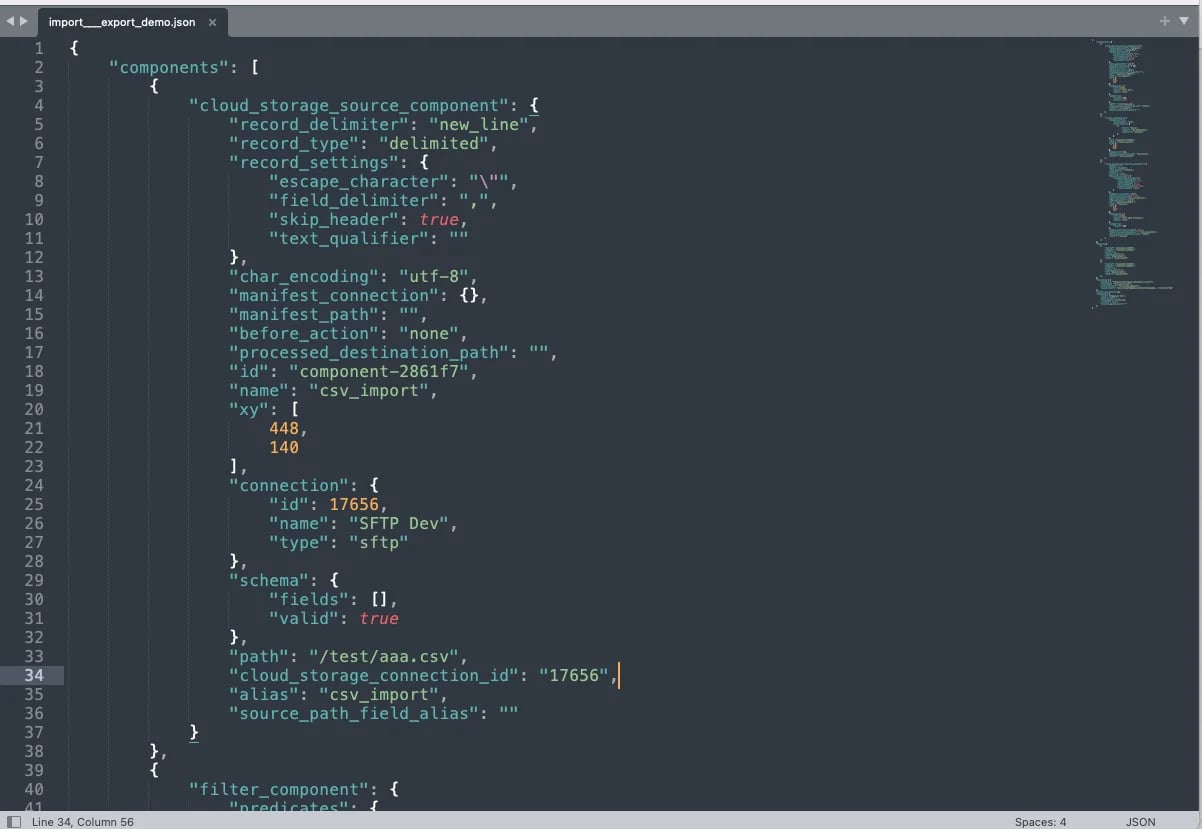Click the "record_type" key
The width and height of the screenshot is (1202, 829).
point(295,143)
